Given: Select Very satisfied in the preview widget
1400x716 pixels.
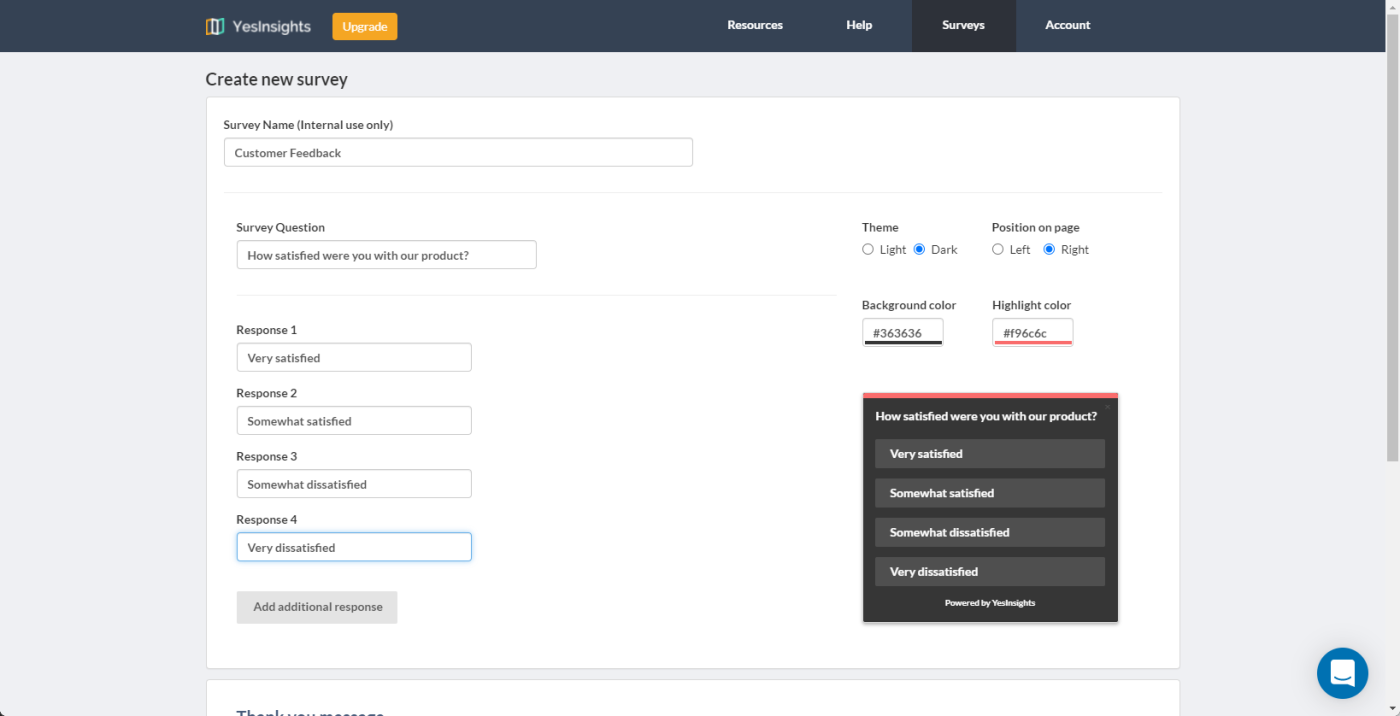Looking at the screenshot, I should [990, 454].
